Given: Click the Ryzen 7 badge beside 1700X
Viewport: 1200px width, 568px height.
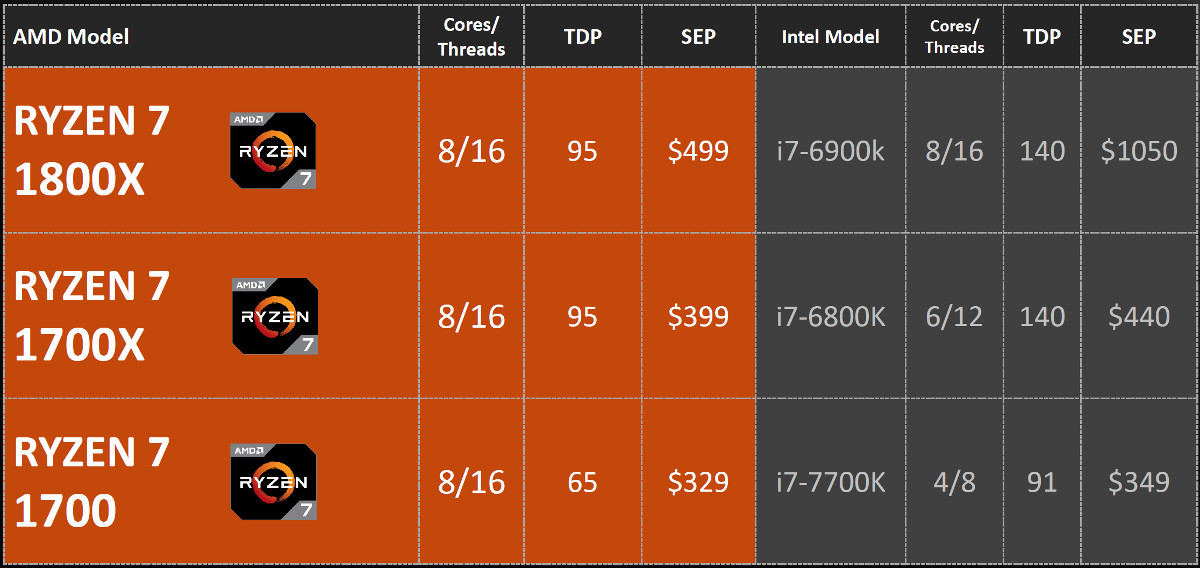Looking at the screenshot, I should pos(275,316).
